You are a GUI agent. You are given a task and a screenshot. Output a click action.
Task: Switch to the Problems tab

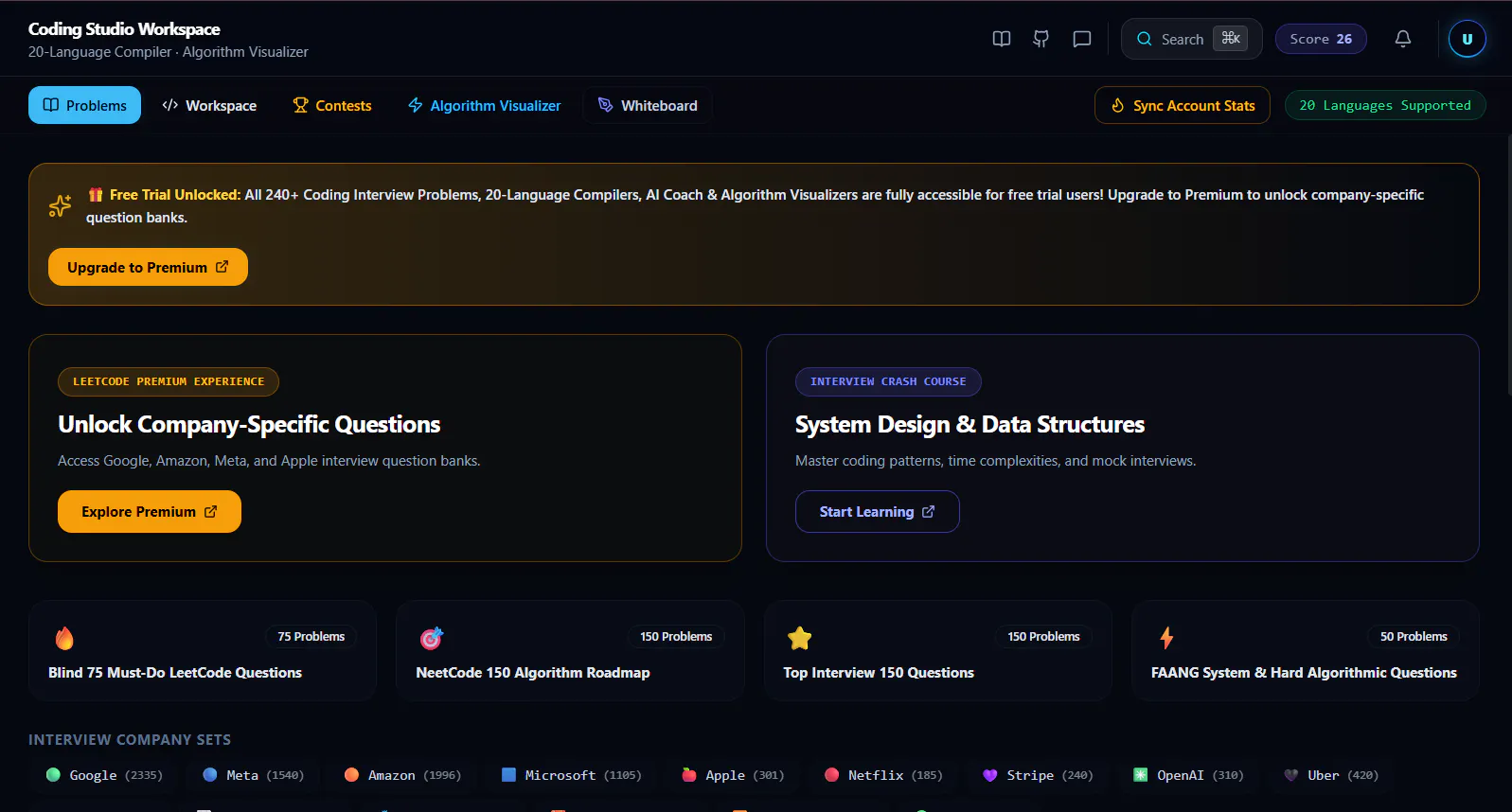[84, 105]
